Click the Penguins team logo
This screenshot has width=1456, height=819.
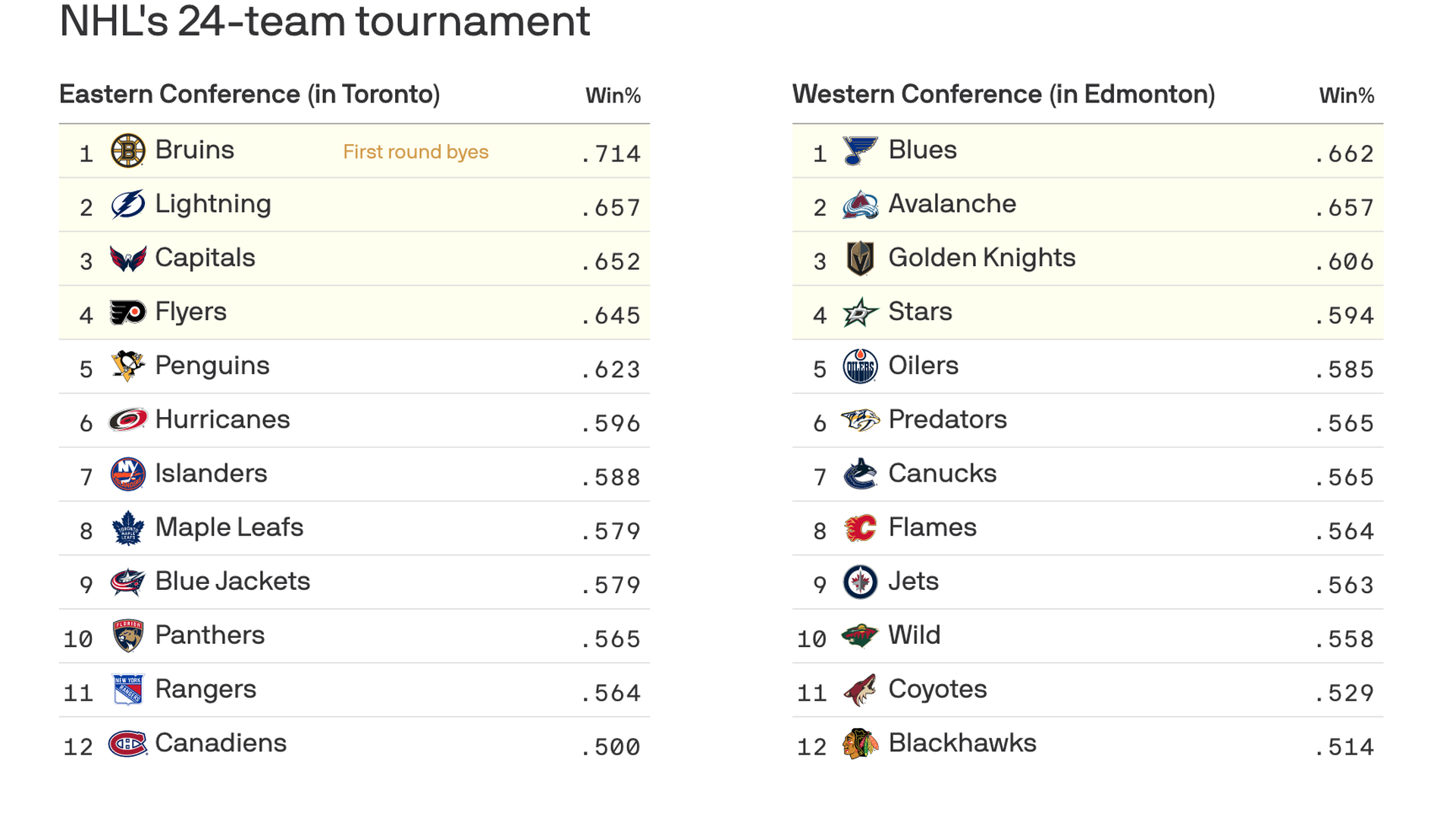coord(128,366)
